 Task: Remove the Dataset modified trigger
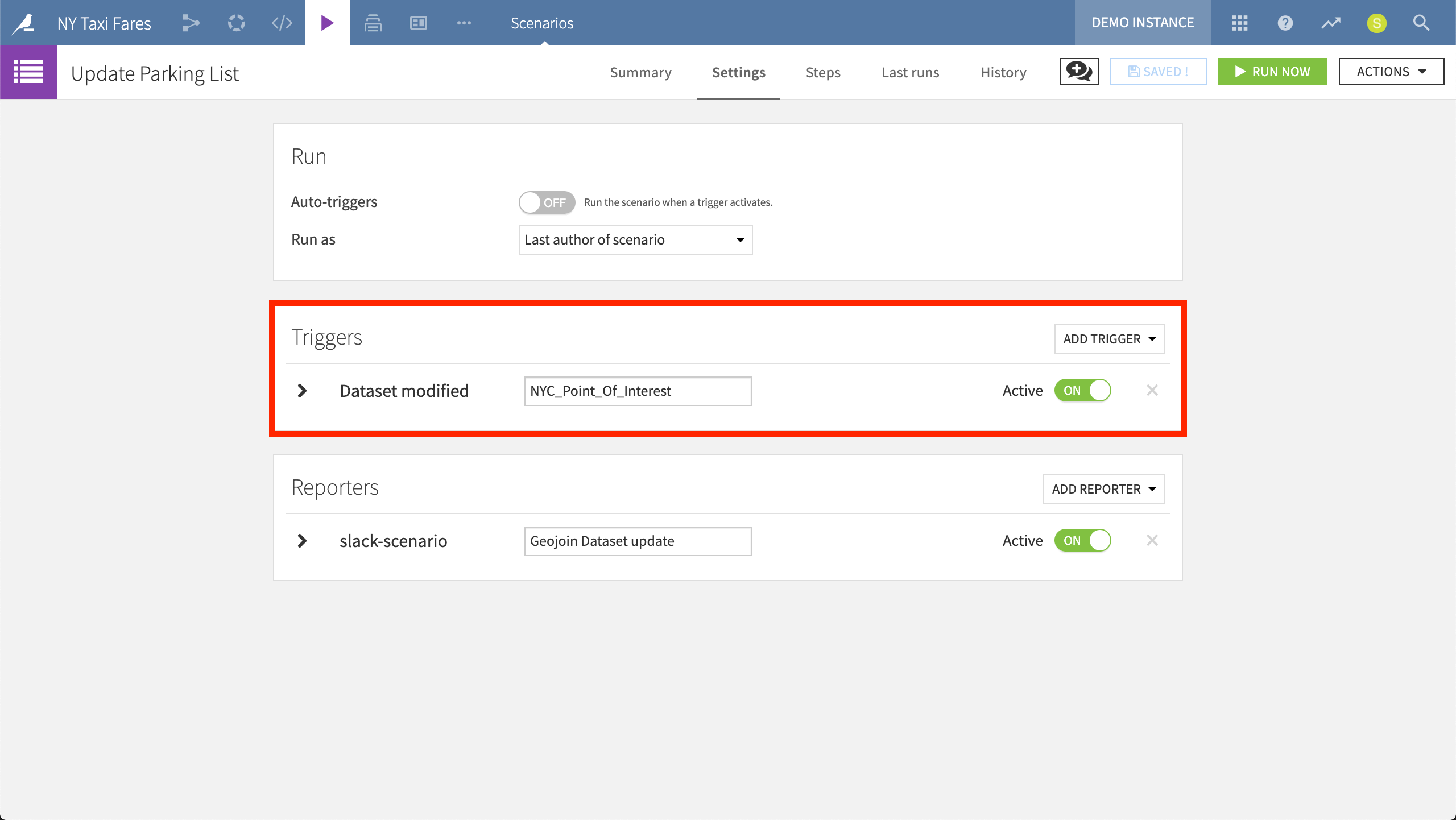[1152, 391]
